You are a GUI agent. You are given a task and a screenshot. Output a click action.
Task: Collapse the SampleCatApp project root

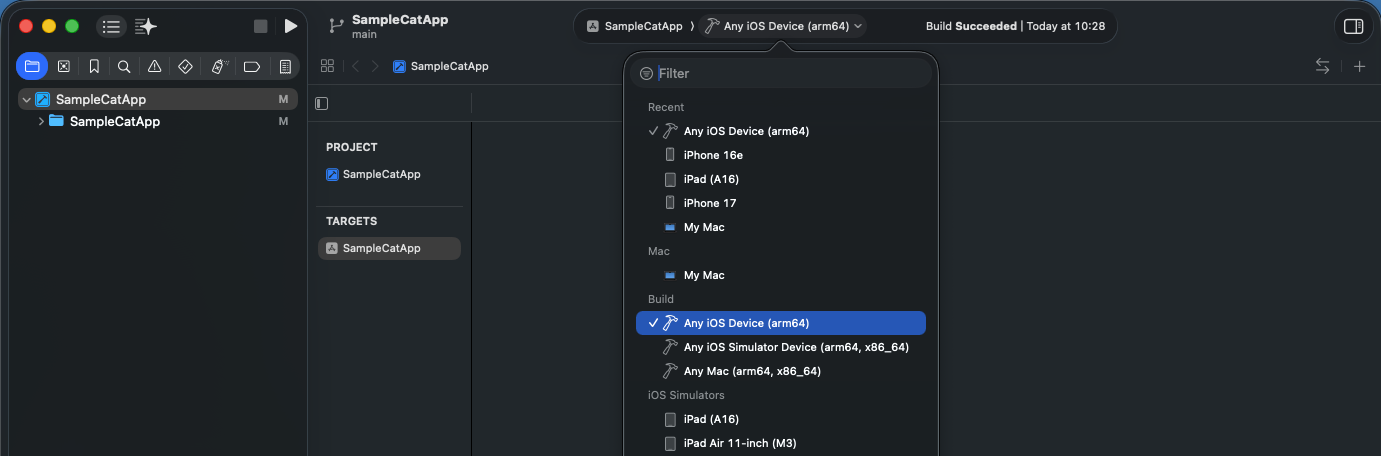25,99
